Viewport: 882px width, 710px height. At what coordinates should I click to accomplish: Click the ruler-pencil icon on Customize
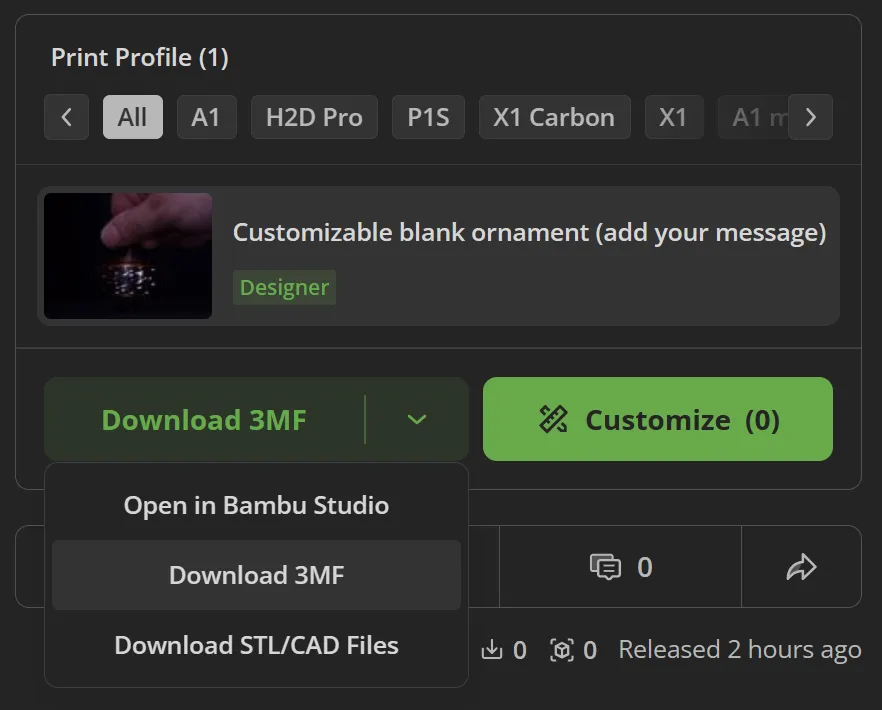point(554,419)
